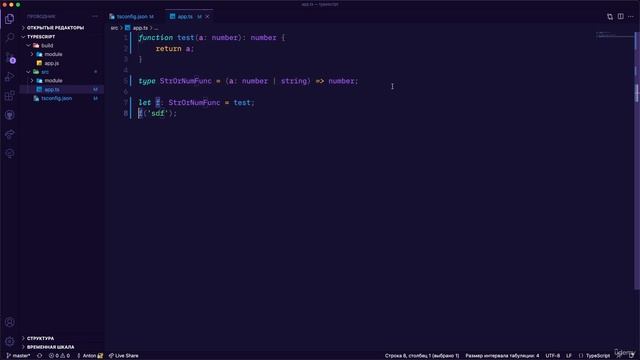Open cursor position Строка 8, столбец 1

click(422, 356)
